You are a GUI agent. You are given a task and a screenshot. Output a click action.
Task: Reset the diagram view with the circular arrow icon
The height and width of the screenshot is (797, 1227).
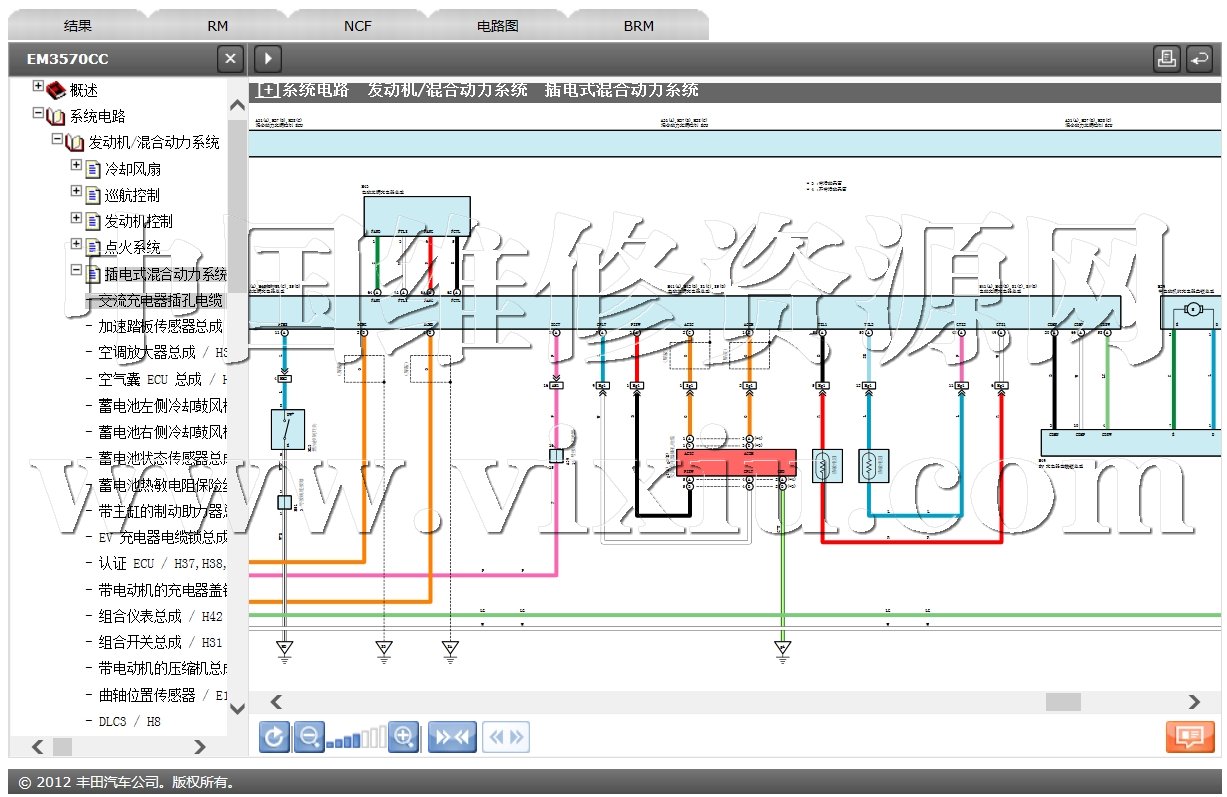(274, 738)
